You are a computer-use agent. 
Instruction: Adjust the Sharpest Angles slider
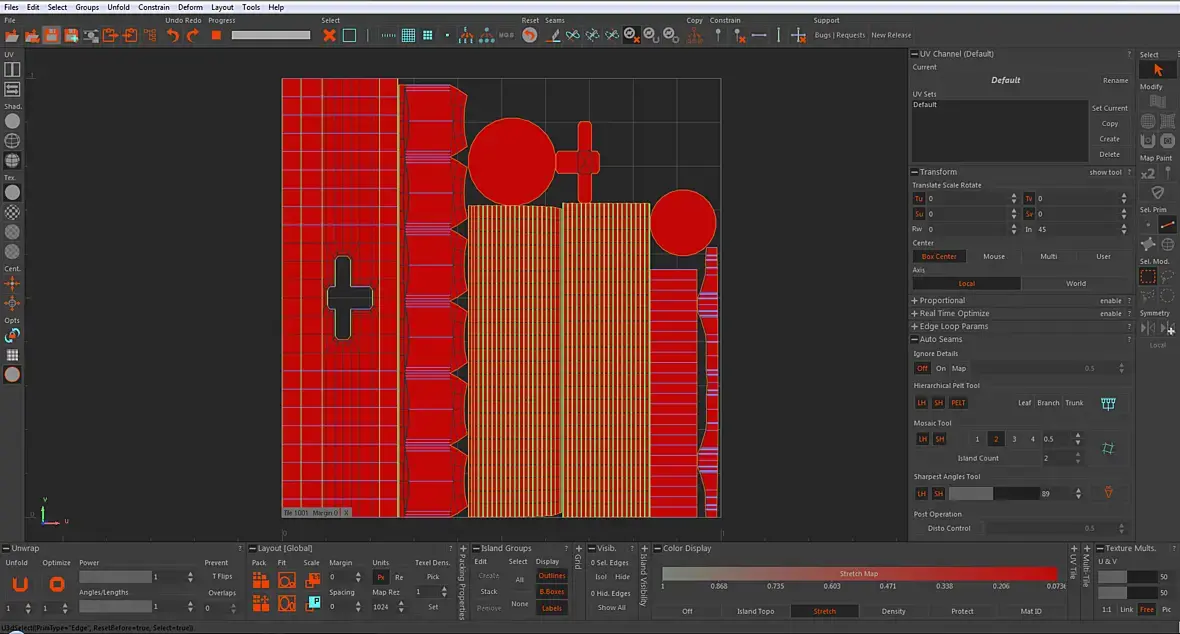click(x=993, y=493)
